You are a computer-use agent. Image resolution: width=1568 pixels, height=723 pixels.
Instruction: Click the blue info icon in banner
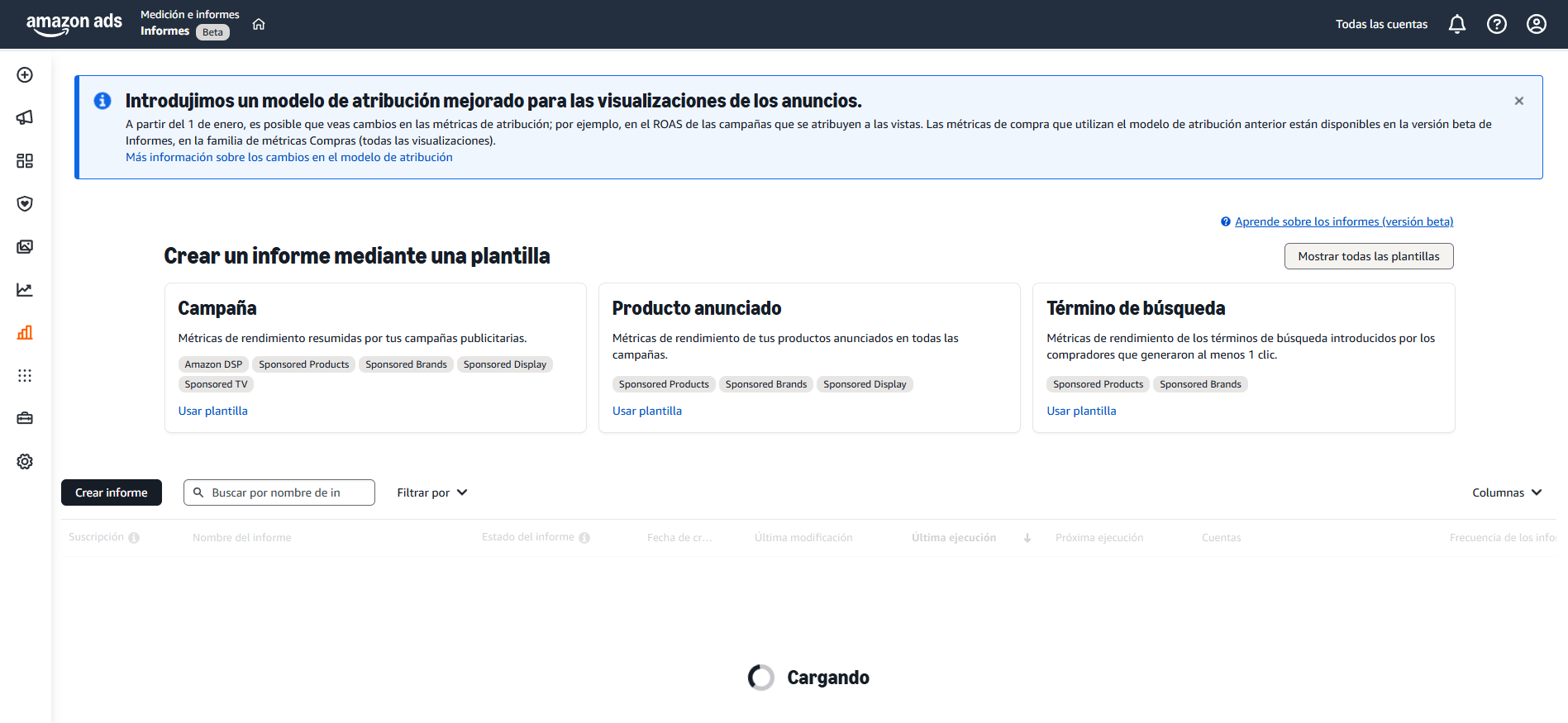click(x=102, y=101)
